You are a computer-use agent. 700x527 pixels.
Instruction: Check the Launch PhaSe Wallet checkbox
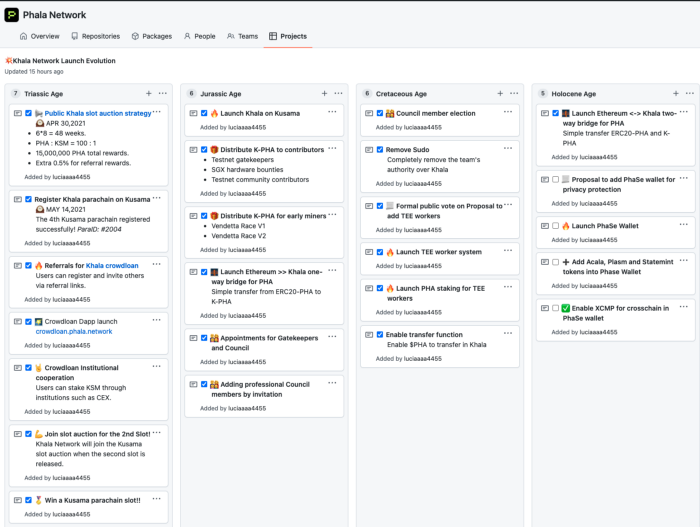click(555, 226)
